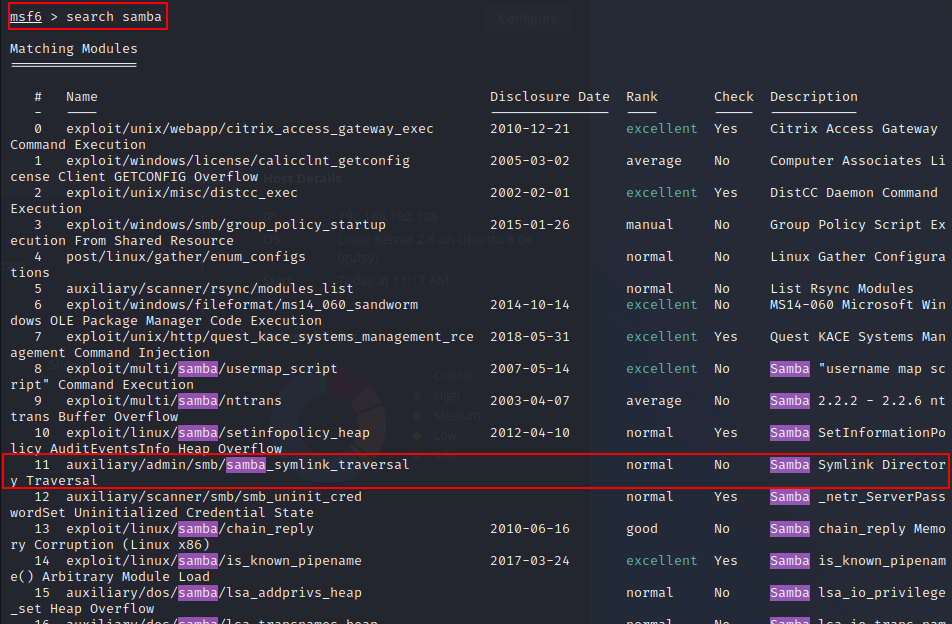This screenshot has width=952, height=624.
Task: Click 'good' rank of chain_reply row
Action: click(x=642, y=529)
